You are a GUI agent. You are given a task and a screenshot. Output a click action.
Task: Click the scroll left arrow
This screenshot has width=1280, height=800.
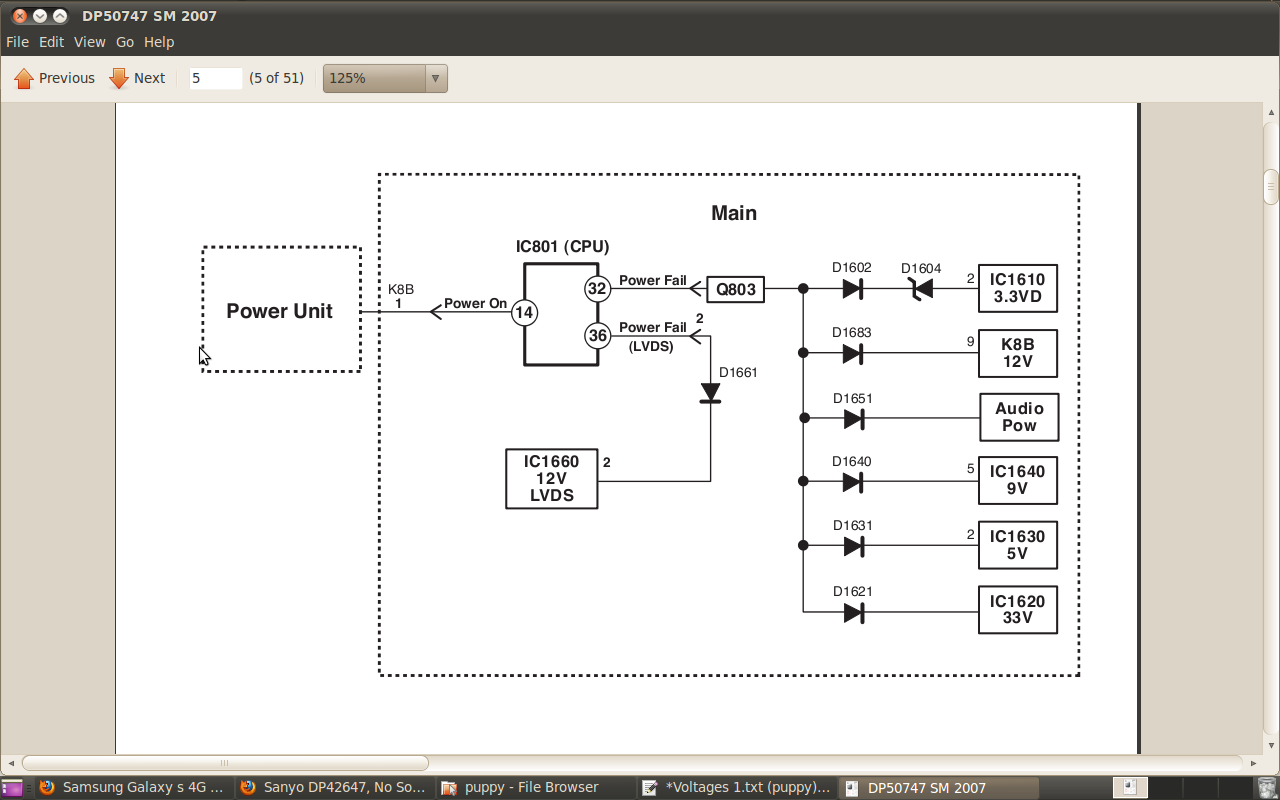pos(12,763)
